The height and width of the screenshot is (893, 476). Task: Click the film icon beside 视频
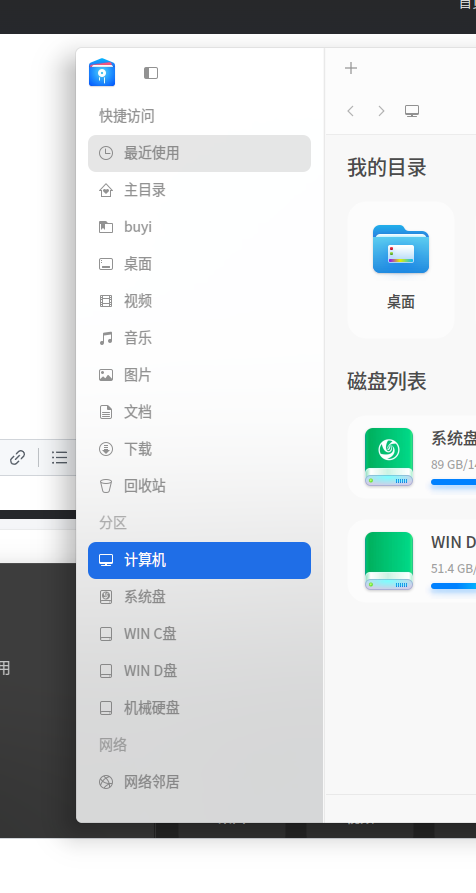(x=106, y=301)
